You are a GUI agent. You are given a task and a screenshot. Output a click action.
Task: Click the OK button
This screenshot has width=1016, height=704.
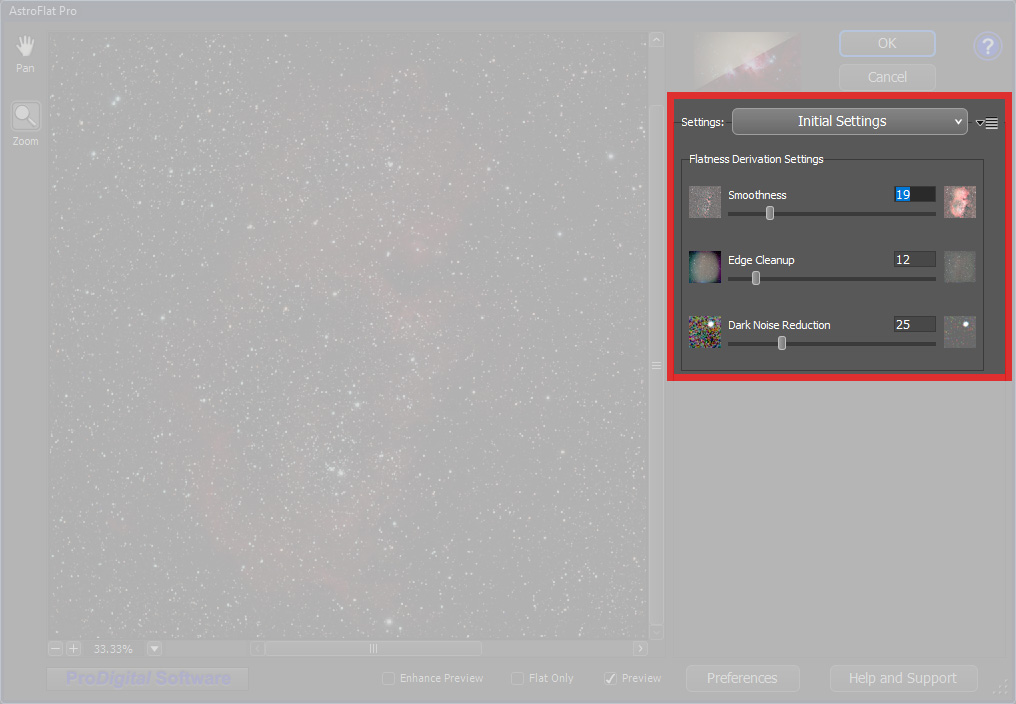coord(887,43)
